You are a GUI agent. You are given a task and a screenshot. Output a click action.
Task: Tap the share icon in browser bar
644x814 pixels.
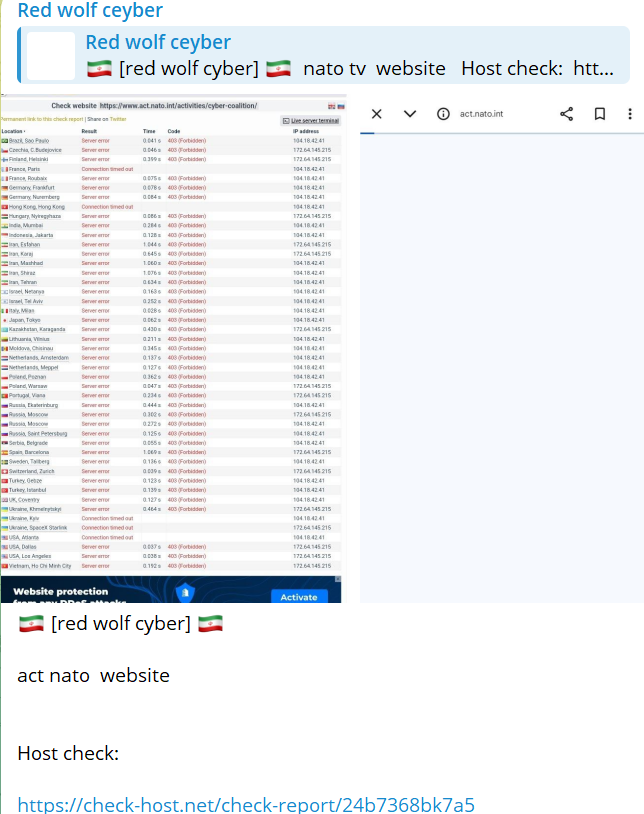(566, 114)
